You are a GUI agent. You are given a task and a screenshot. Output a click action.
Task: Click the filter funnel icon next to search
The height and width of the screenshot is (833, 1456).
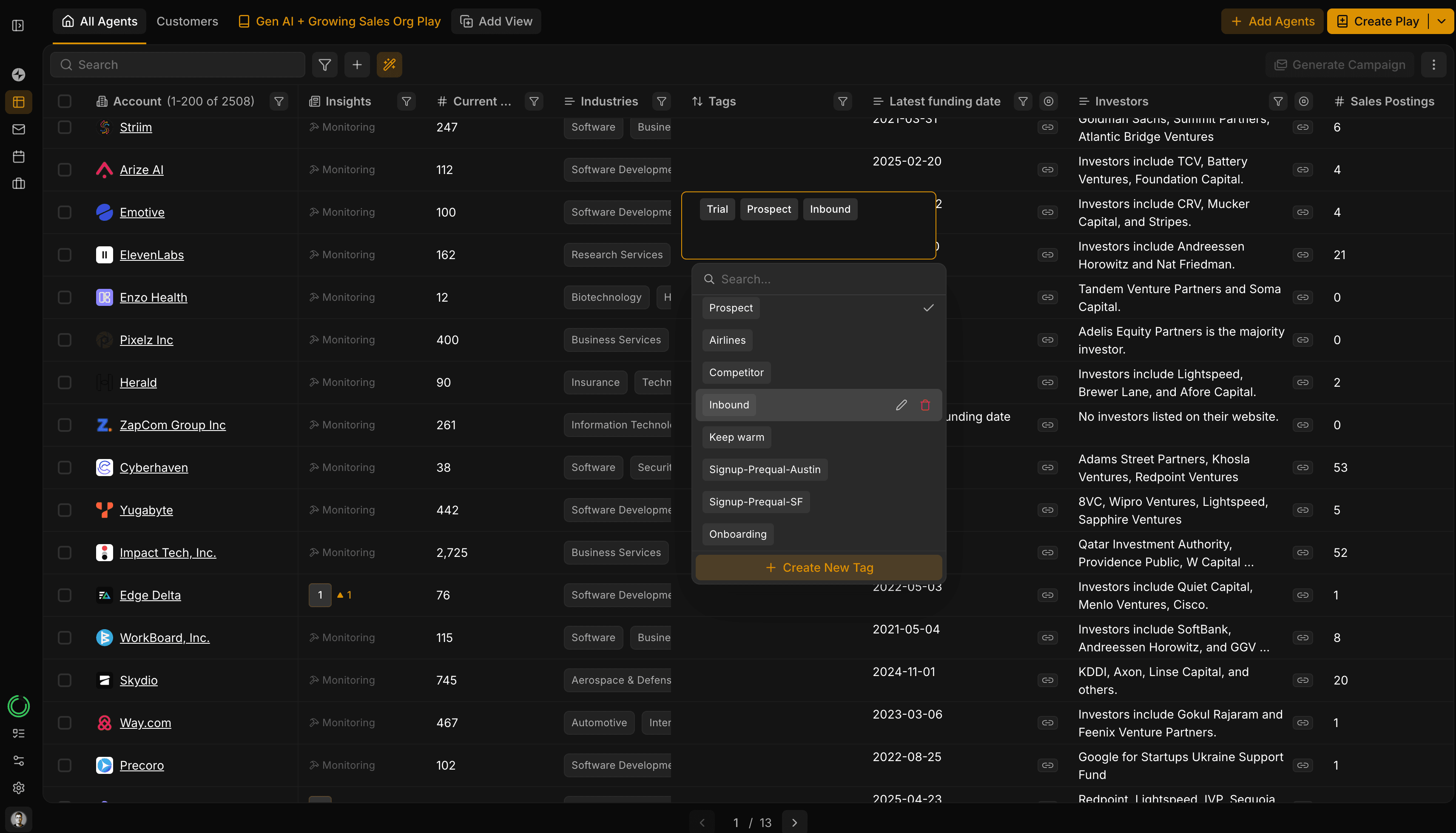click(x=325, y=65)
